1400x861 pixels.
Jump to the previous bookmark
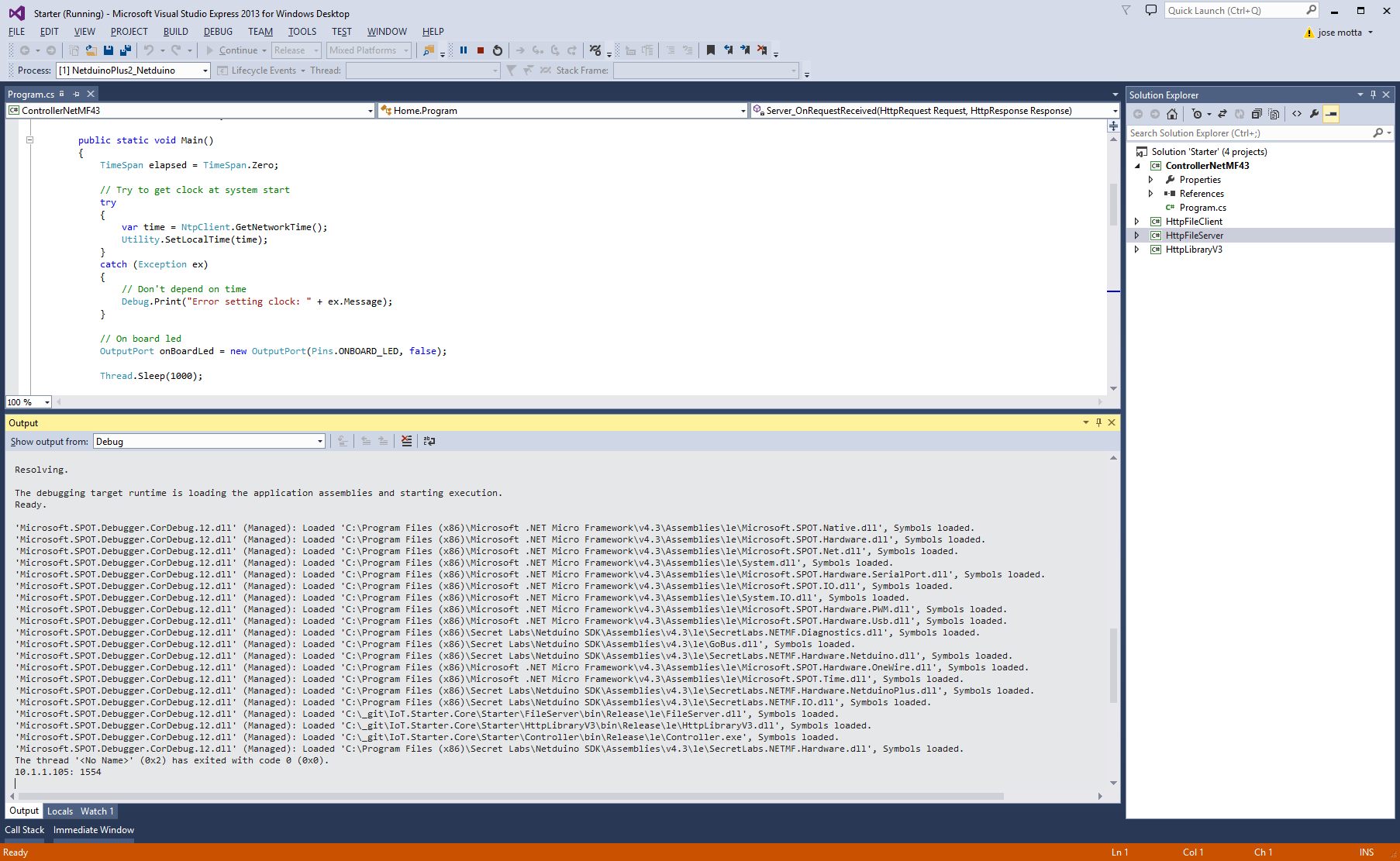tap(728, 50)
